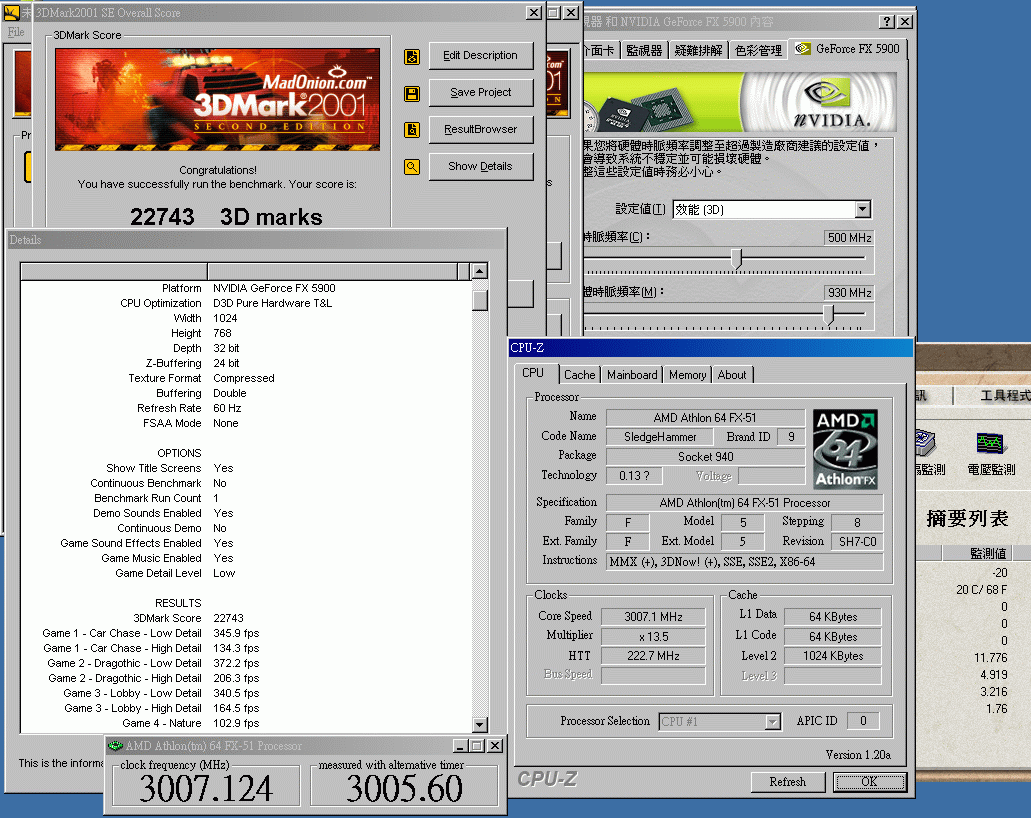Image resolution: width=1031 pixels, height=818 pixels.
Task: Open the Mainboard tab in CPU-Z
Action: (x=632, y=375)
